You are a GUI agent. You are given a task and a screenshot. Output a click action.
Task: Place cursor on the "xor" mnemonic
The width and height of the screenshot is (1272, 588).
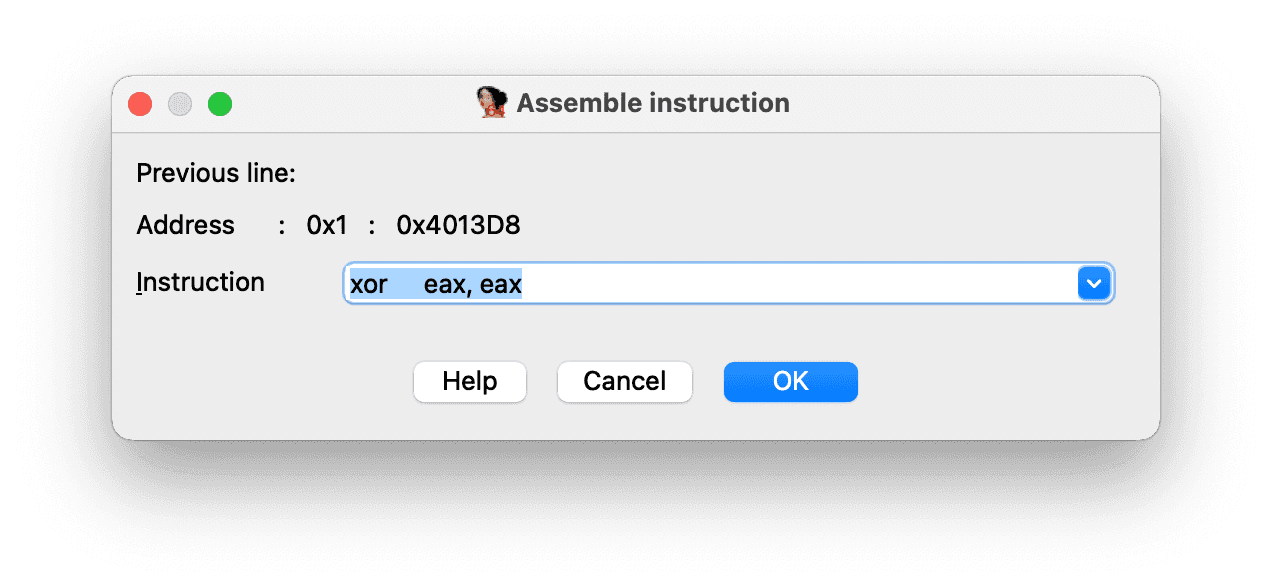(369, 285)
